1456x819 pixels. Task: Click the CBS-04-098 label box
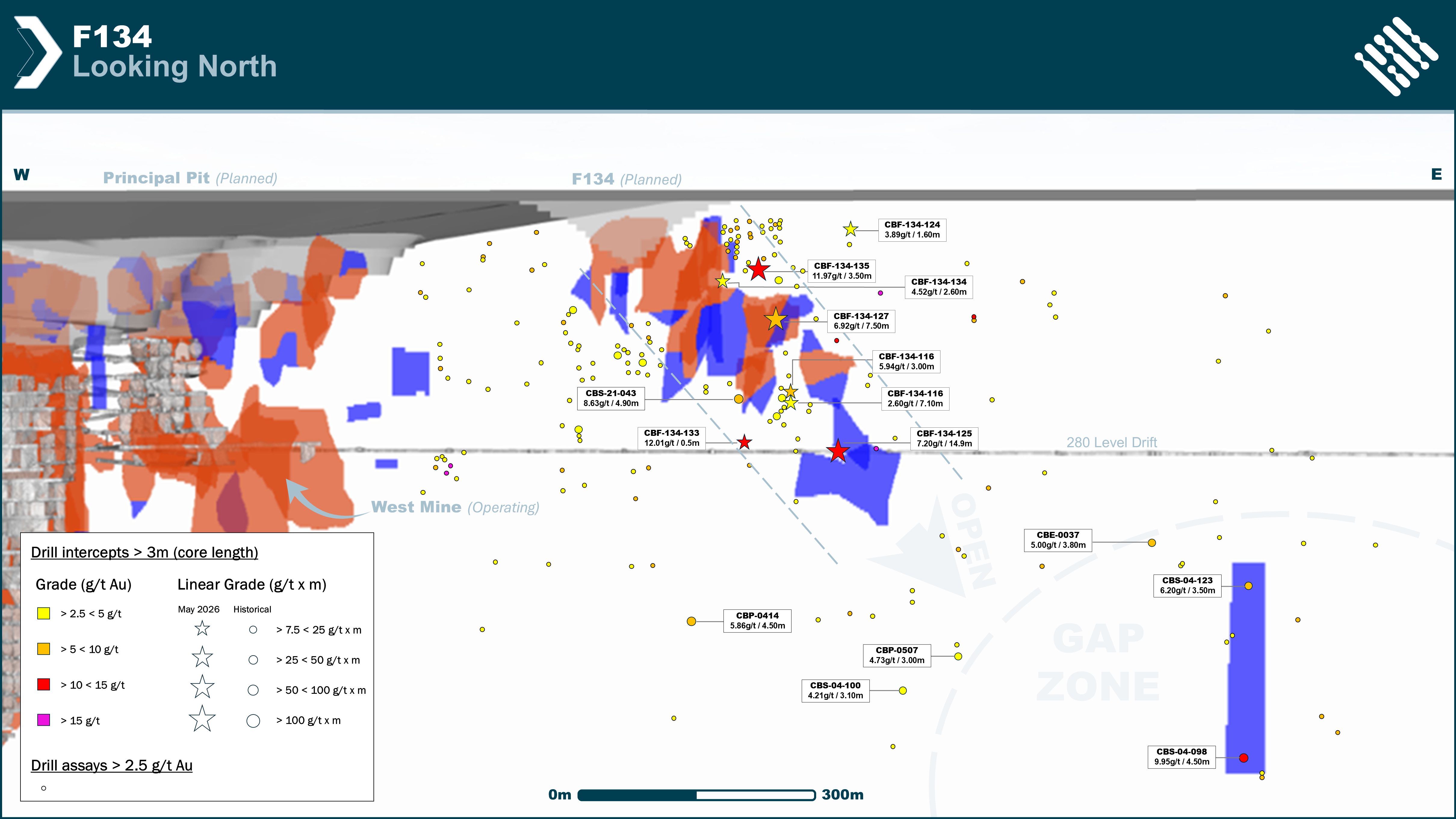1182,757
